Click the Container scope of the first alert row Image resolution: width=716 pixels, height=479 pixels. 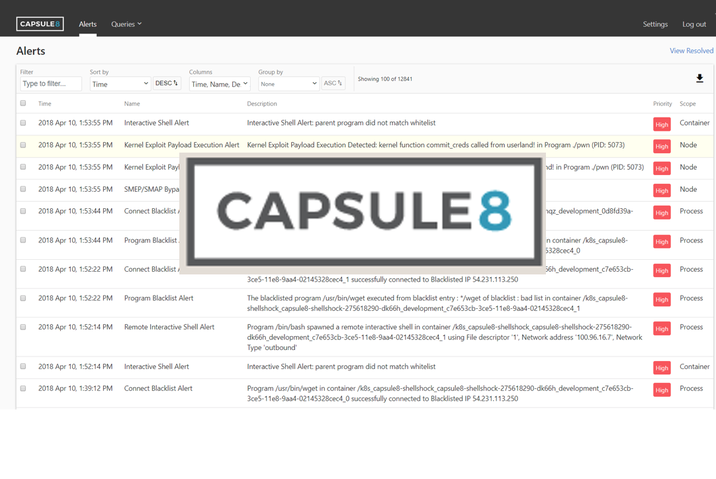pos(695,123)
